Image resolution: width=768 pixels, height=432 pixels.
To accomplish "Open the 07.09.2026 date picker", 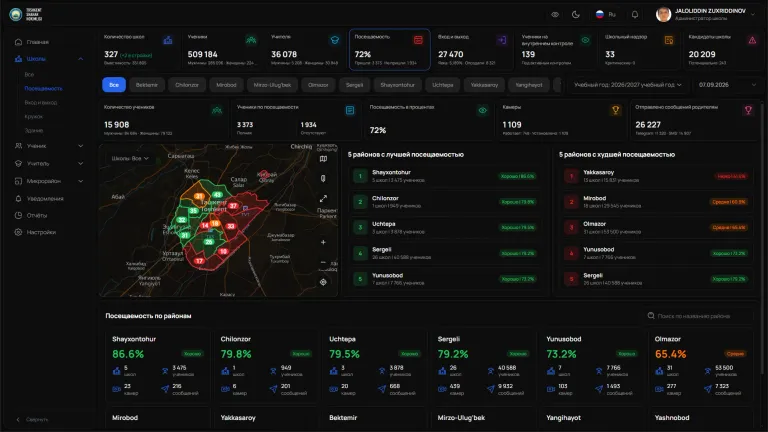I will click(727, 85).
